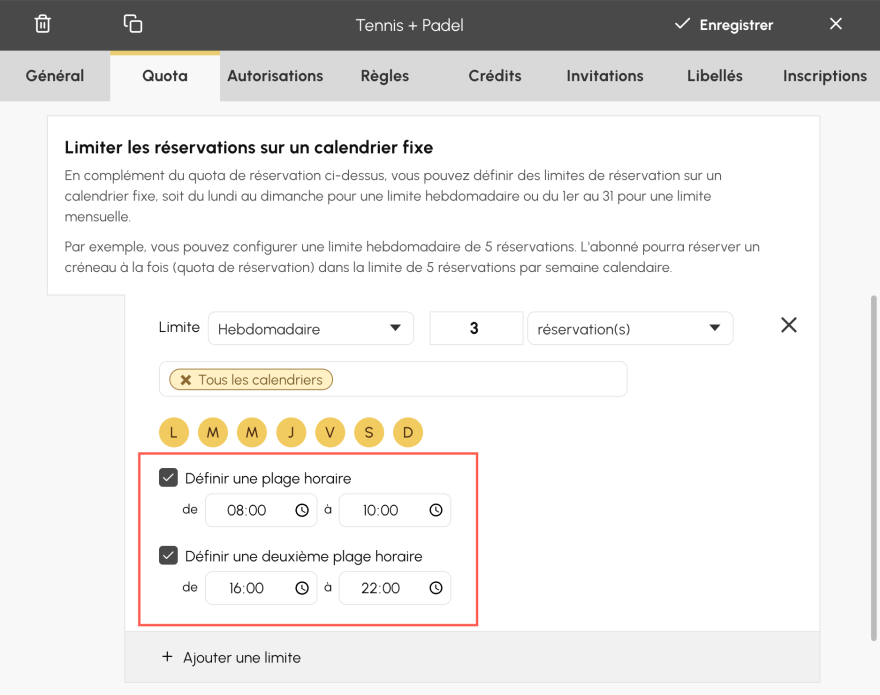Toggle the Saturday (S) day circle

point(369,432)
